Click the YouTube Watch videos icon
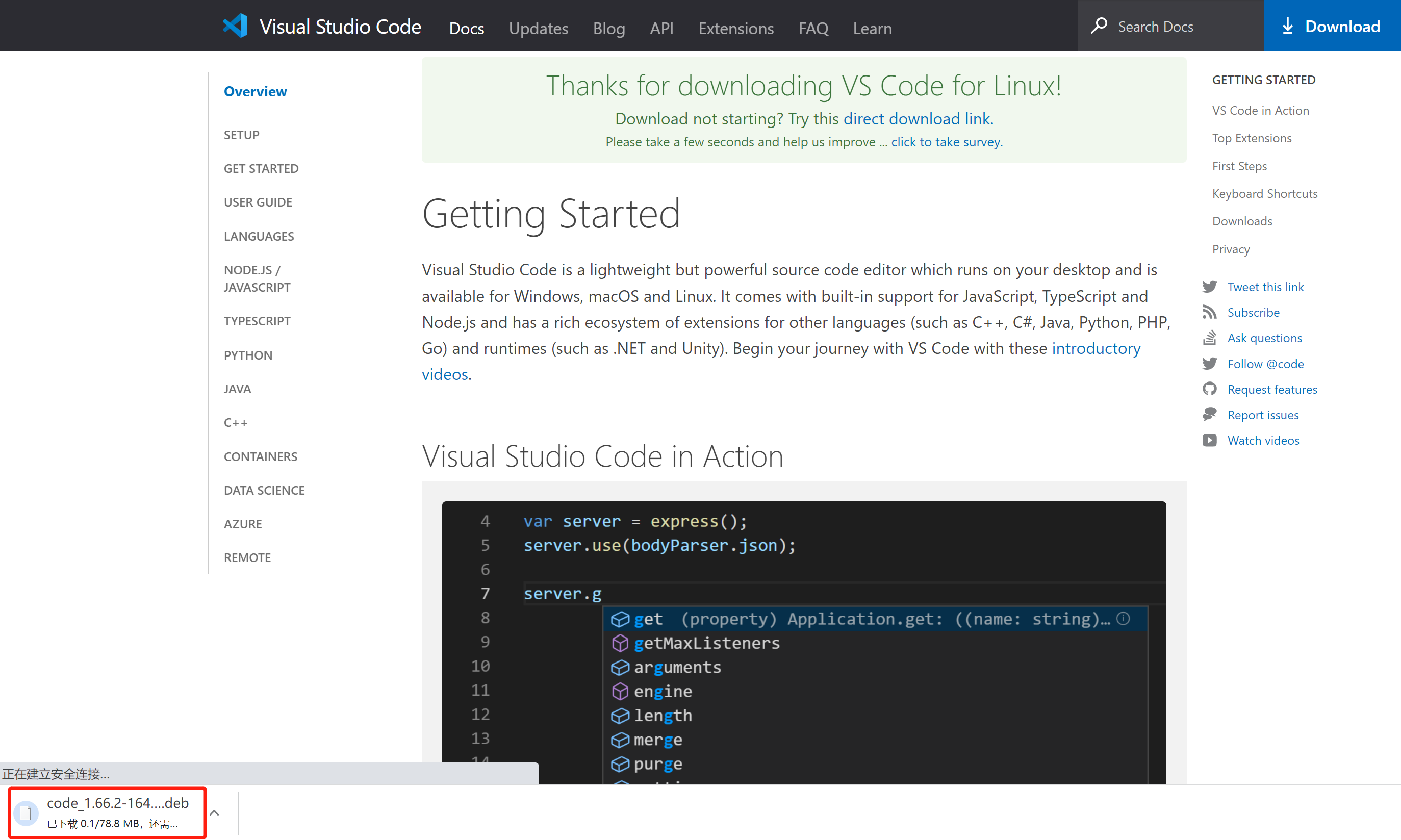Viewport: 1401px width, 840px height. [x=1210, y=440]
